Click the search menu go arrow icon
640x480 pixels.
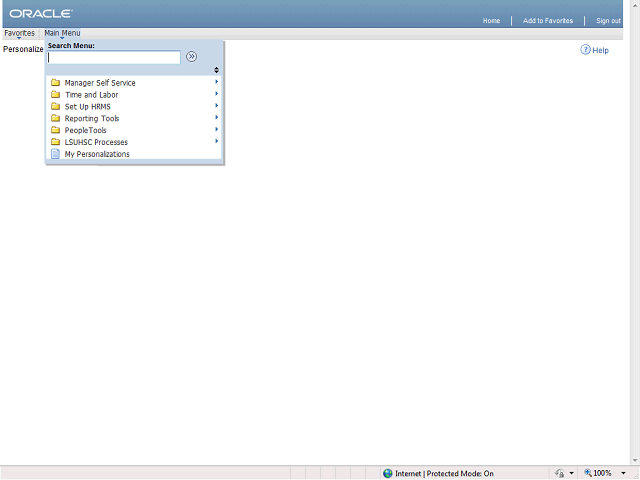[191, 56]
